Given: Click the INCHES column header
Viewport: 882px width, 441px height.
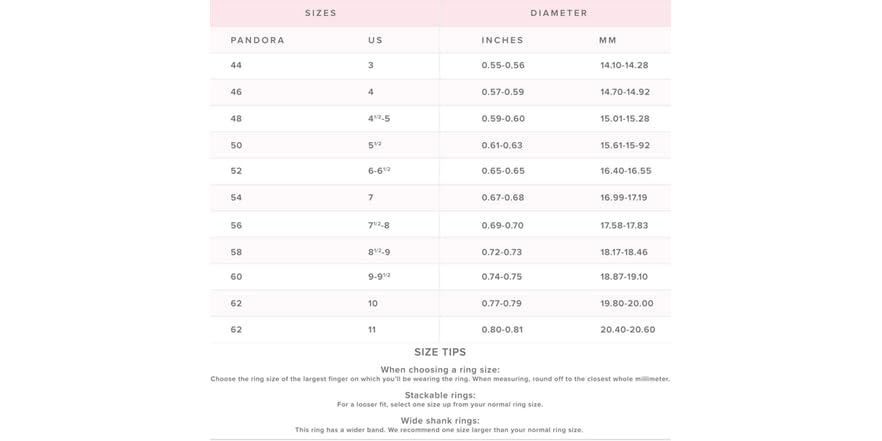Looking at the screenshot, I should pos(502,40).
